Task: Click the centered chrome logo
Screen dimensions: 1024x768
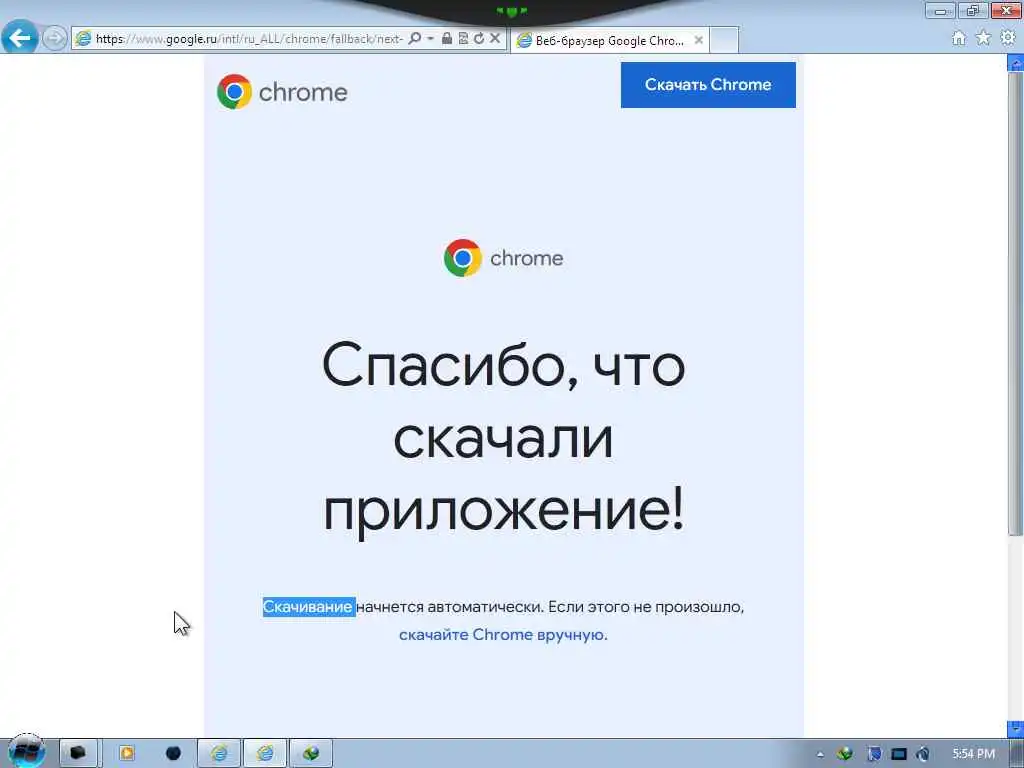Action: click(x=503, y=258)
